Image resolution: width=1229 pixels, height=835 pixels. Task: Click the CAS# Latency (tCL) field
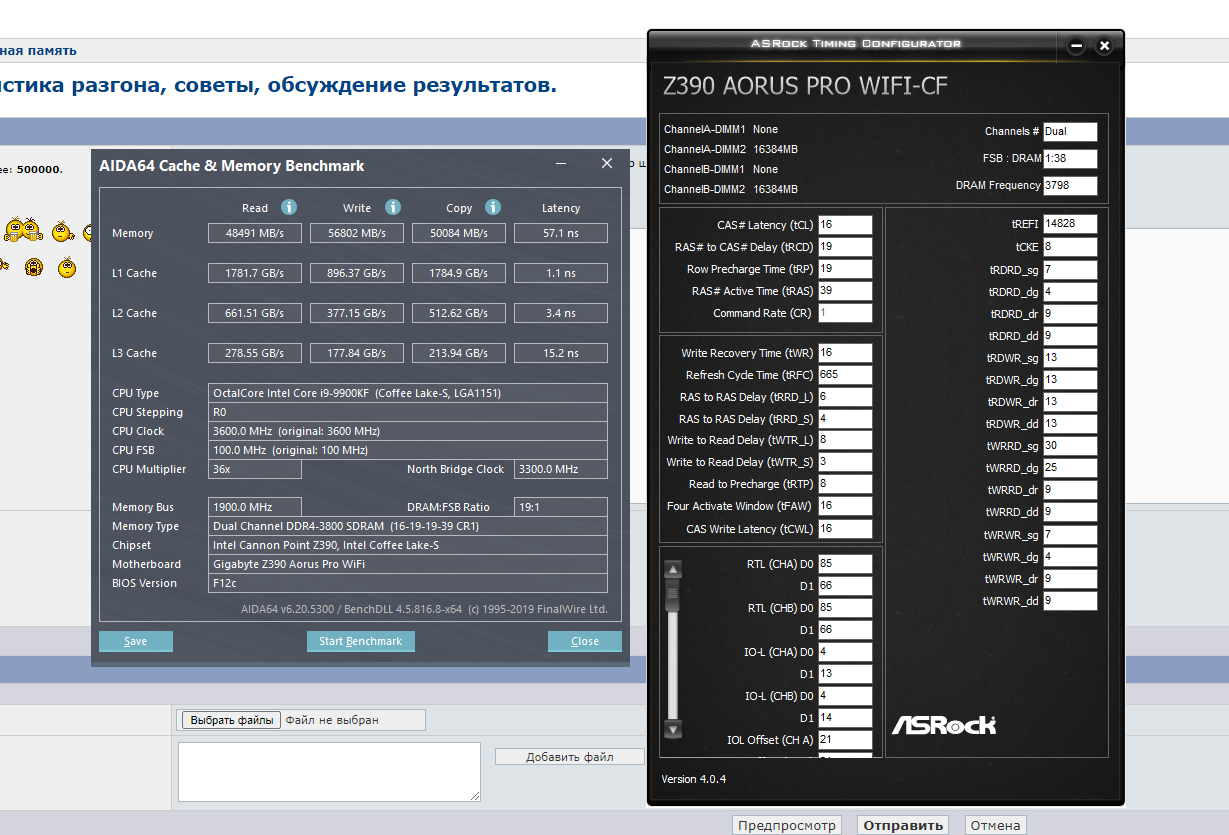click(x=845, y=225)
